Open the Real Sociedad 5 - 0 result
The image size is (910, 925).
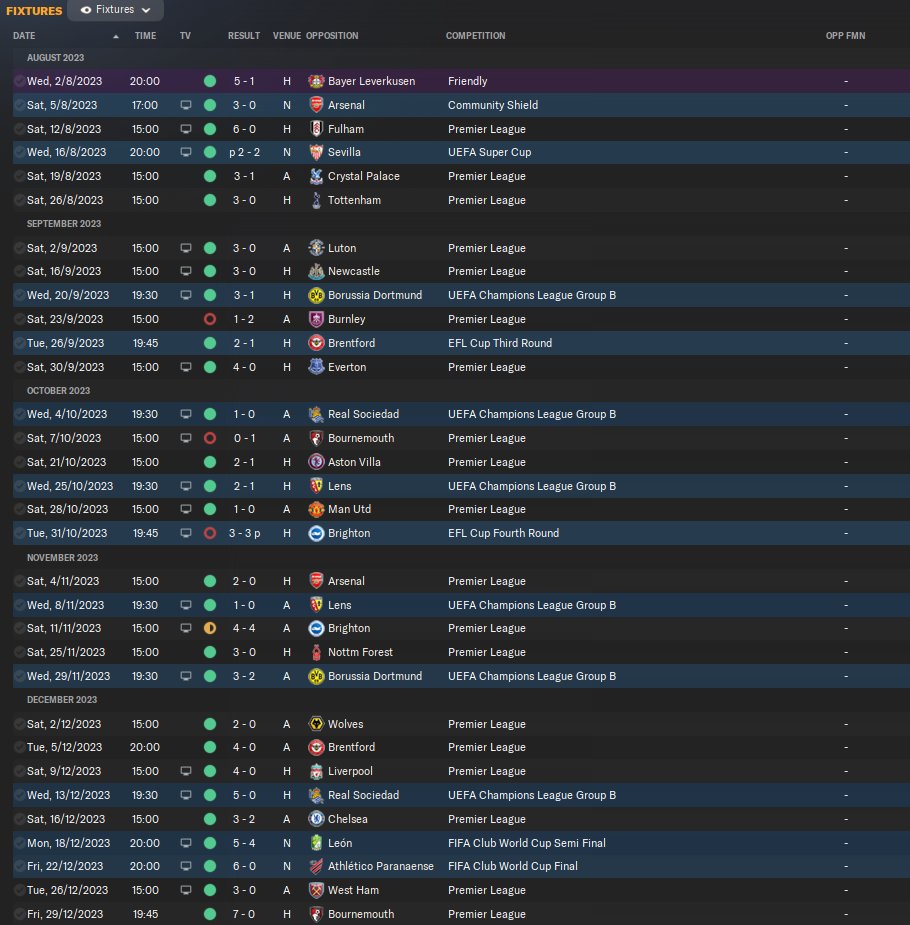point(244,795)
